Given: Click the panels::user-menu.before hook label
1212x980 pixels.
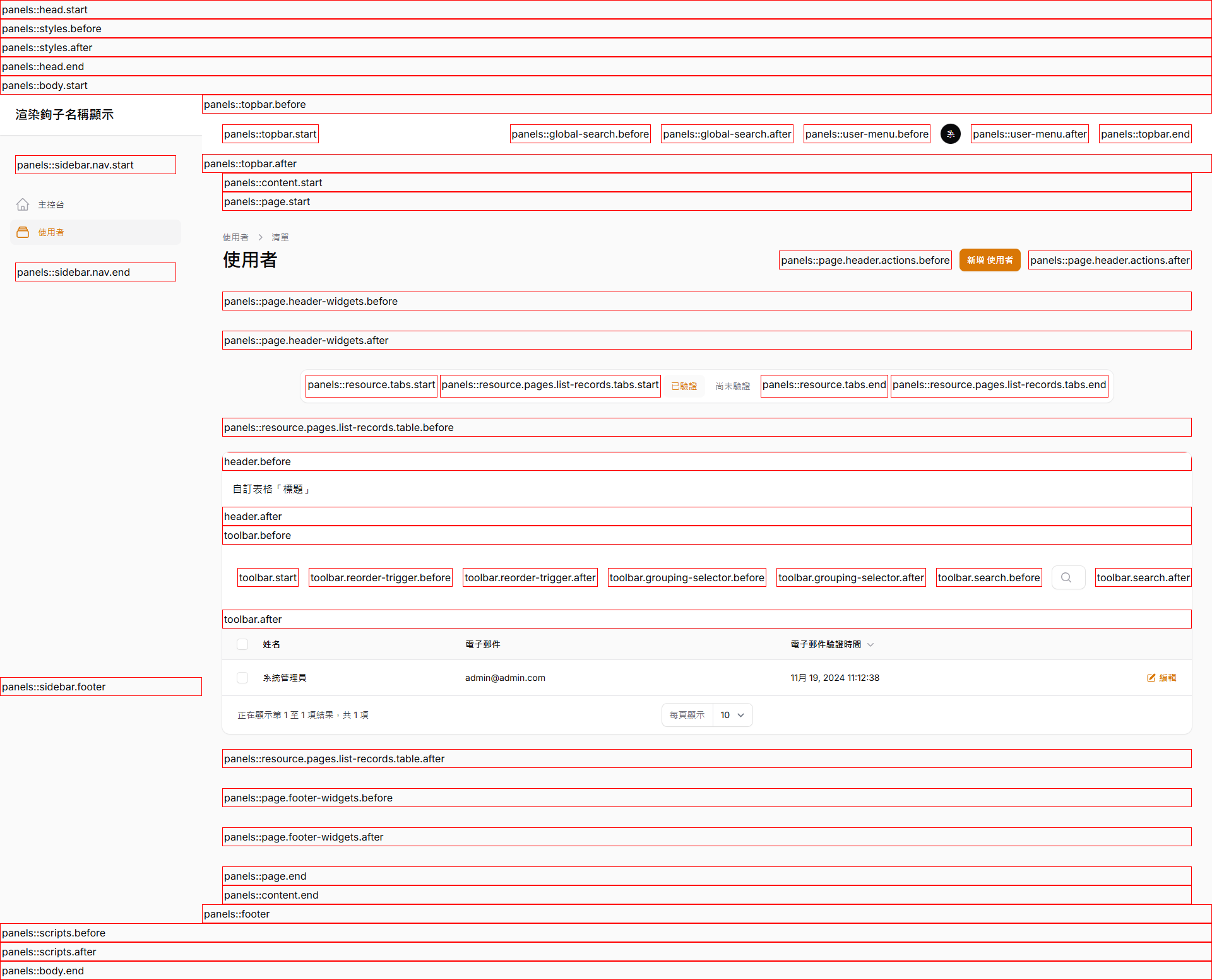Looking at the screenshot, I should pyautogui.click(x=867, y=134).
